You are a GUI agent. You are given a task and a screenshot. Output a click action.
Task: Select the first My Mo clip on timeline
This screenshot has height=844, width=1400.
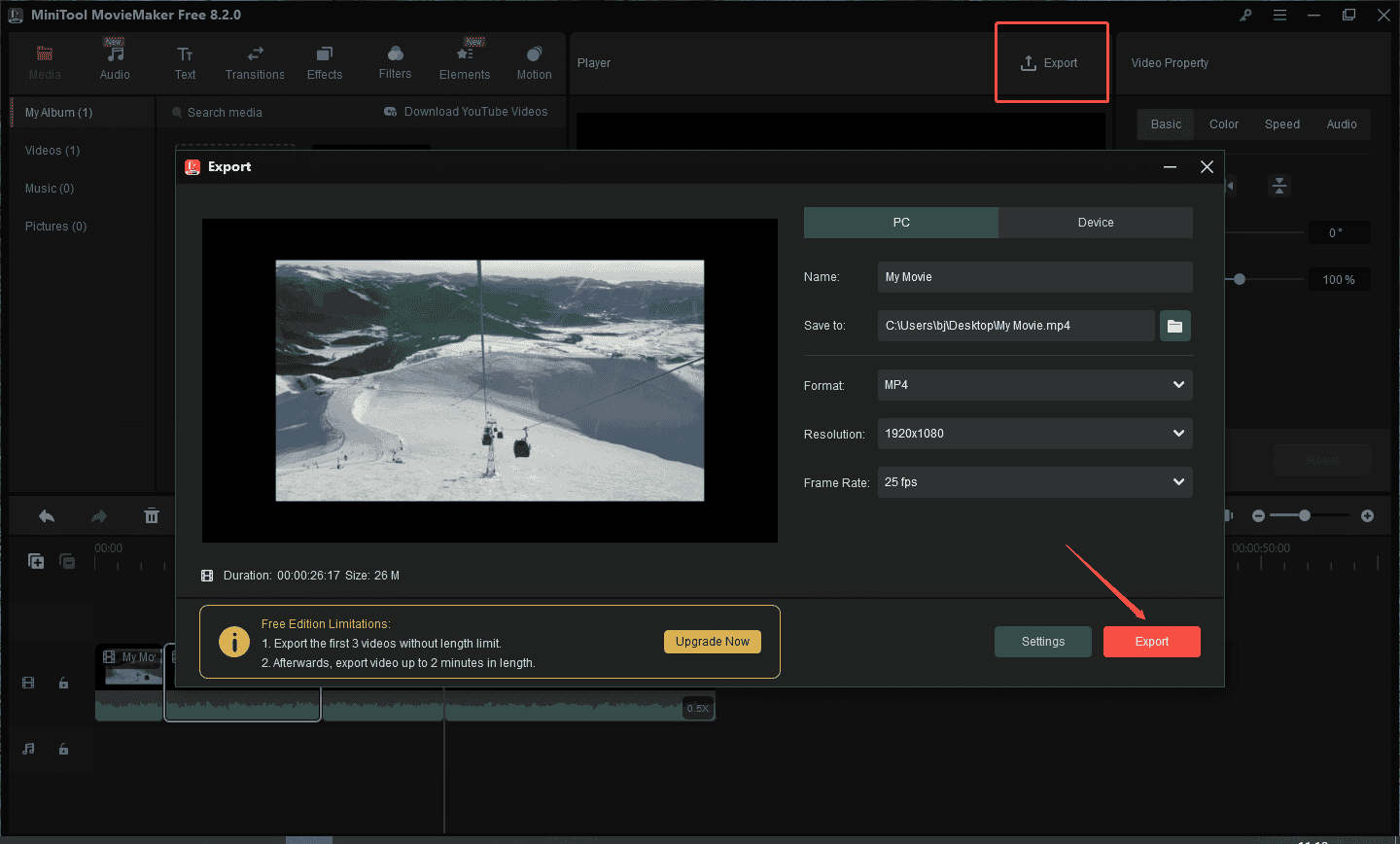tap(129, 683)
